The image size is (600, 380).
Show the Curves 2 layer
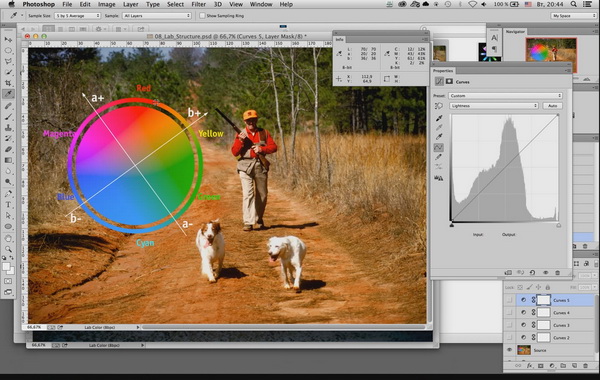tap(509, 338)
